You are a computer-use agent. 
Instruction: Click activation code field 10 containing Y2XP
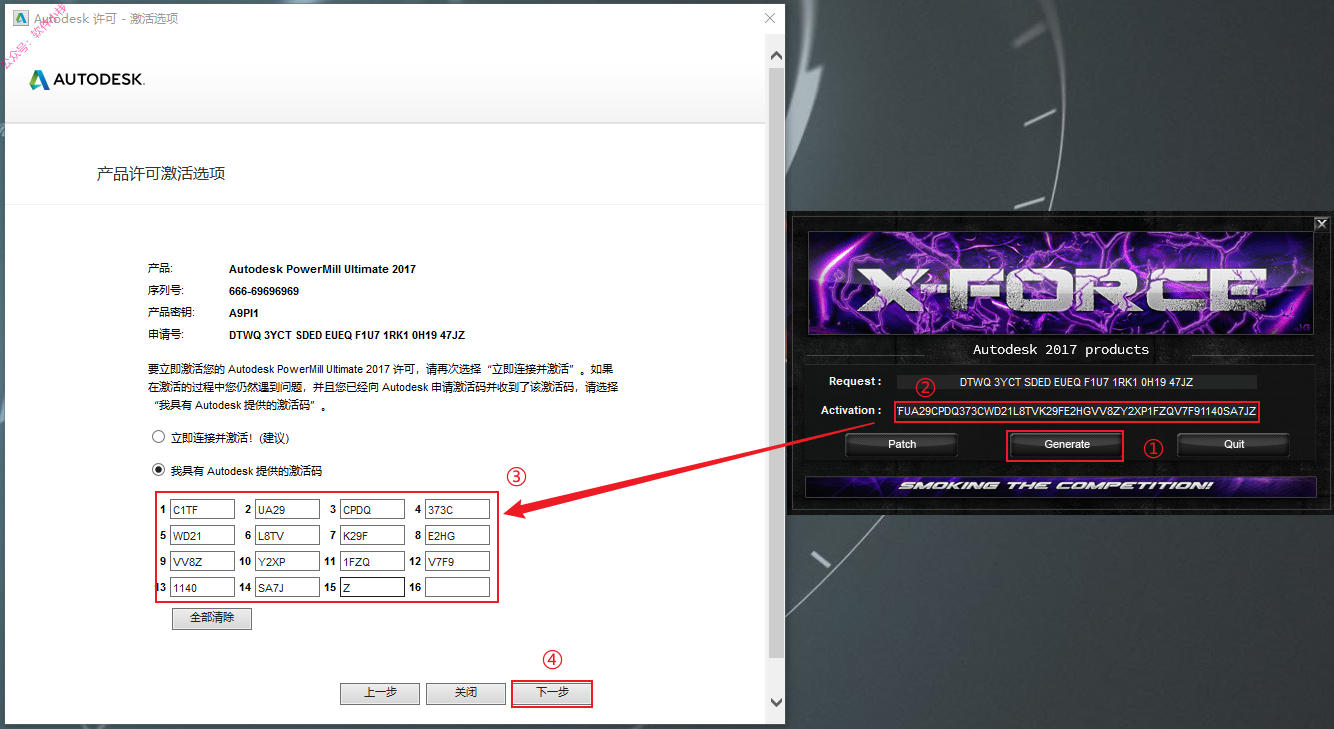287,561
